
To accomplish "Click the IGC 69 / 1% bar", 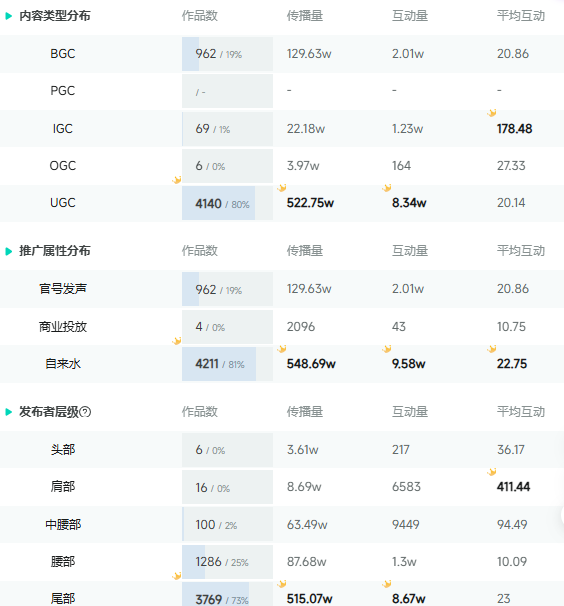I will tap(227, 129).
